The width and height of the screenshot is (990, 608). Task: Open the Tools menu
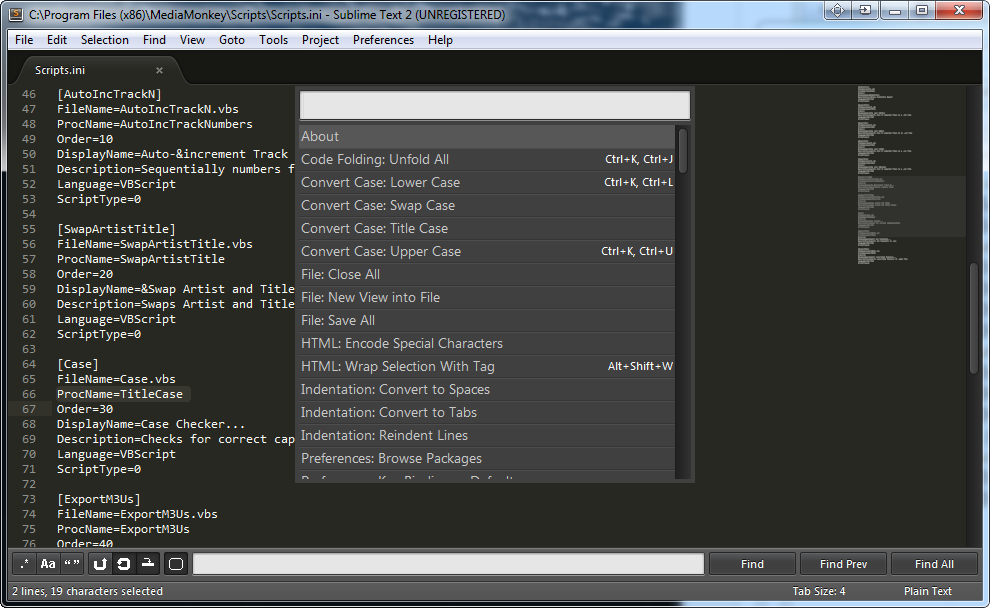(x=273, y=40)
